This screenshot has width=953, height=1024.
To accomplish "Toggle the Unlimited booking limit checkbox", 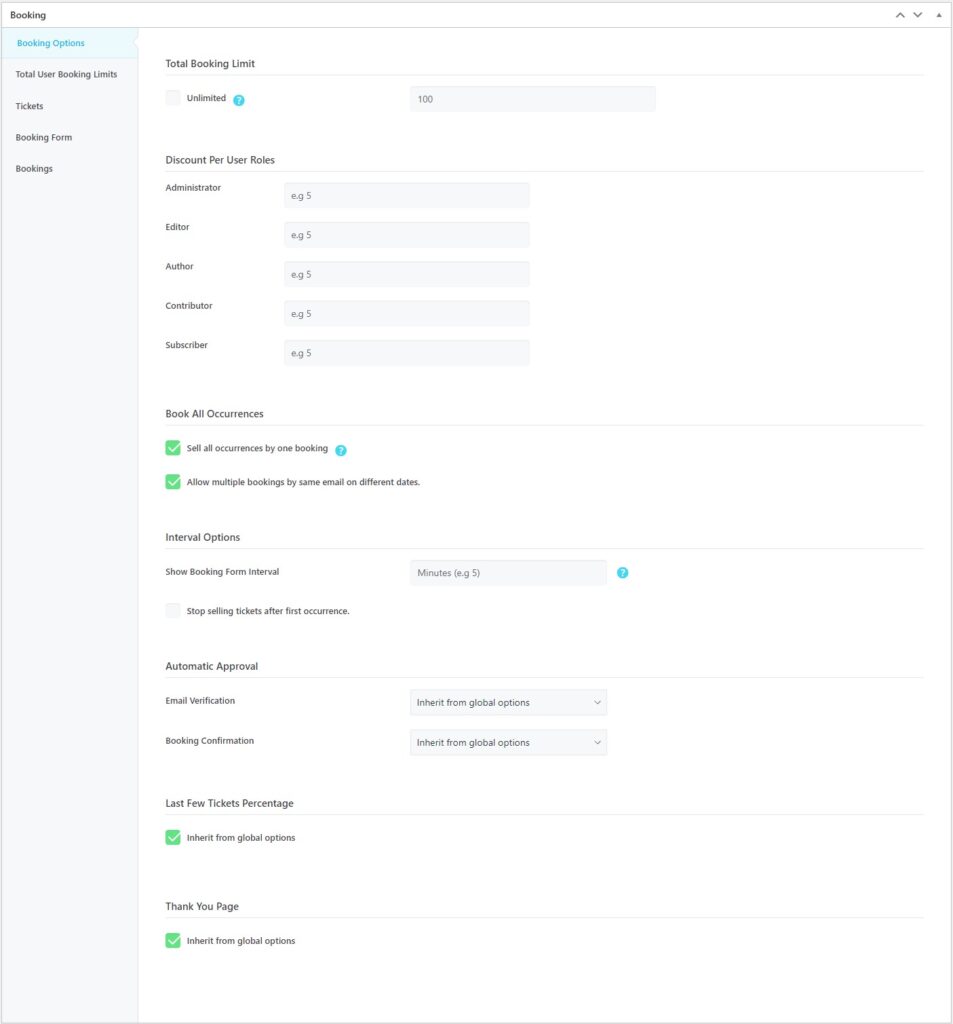I will [x=172, y=98].
